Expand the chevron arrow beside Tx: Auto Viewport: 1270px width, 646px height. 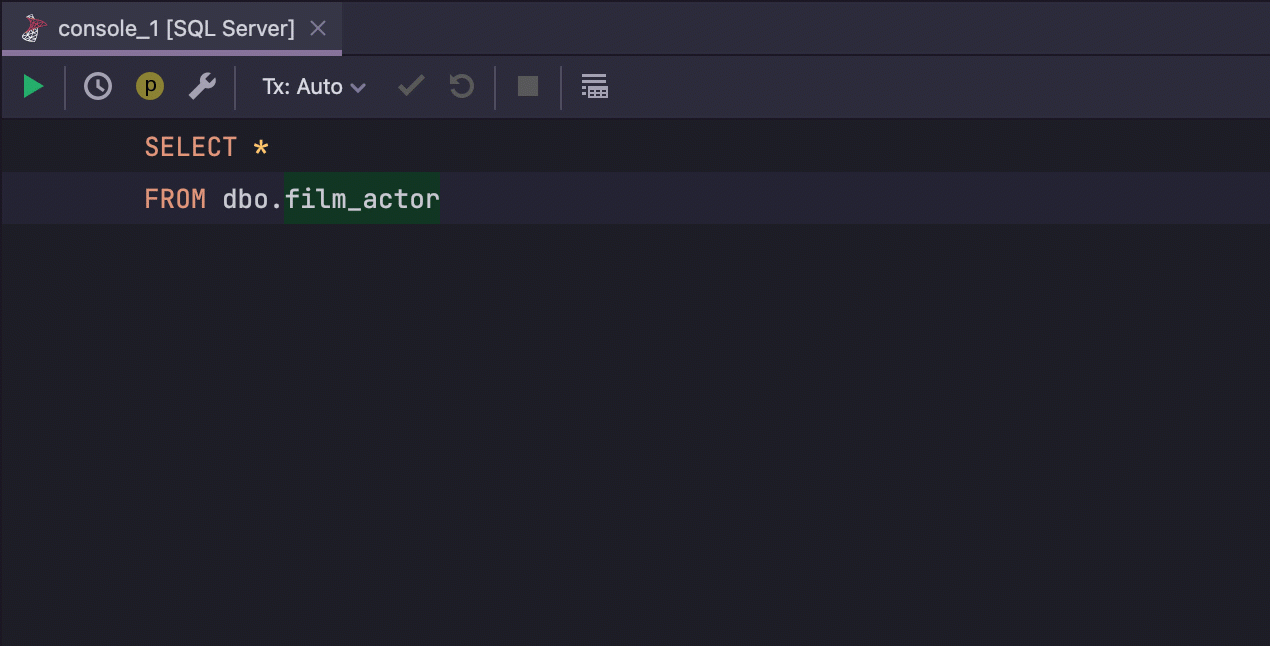tap(358, 88)
